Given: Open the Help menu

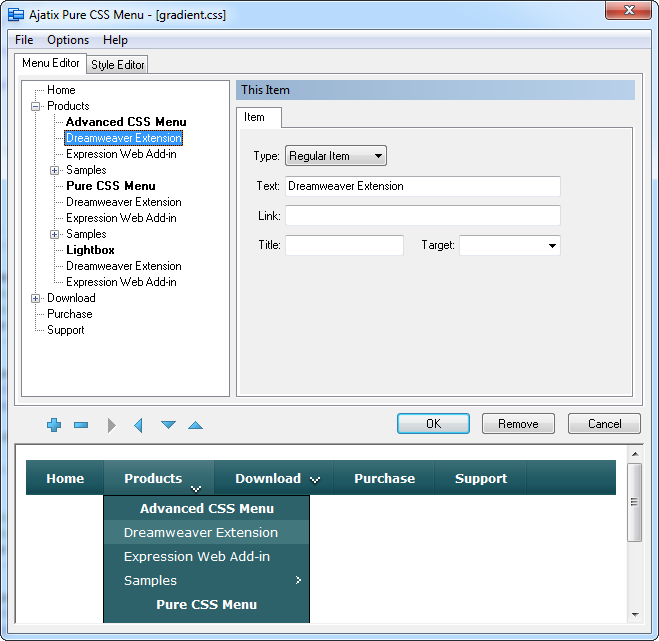Looking at the screenshot, I should point(115,40).
